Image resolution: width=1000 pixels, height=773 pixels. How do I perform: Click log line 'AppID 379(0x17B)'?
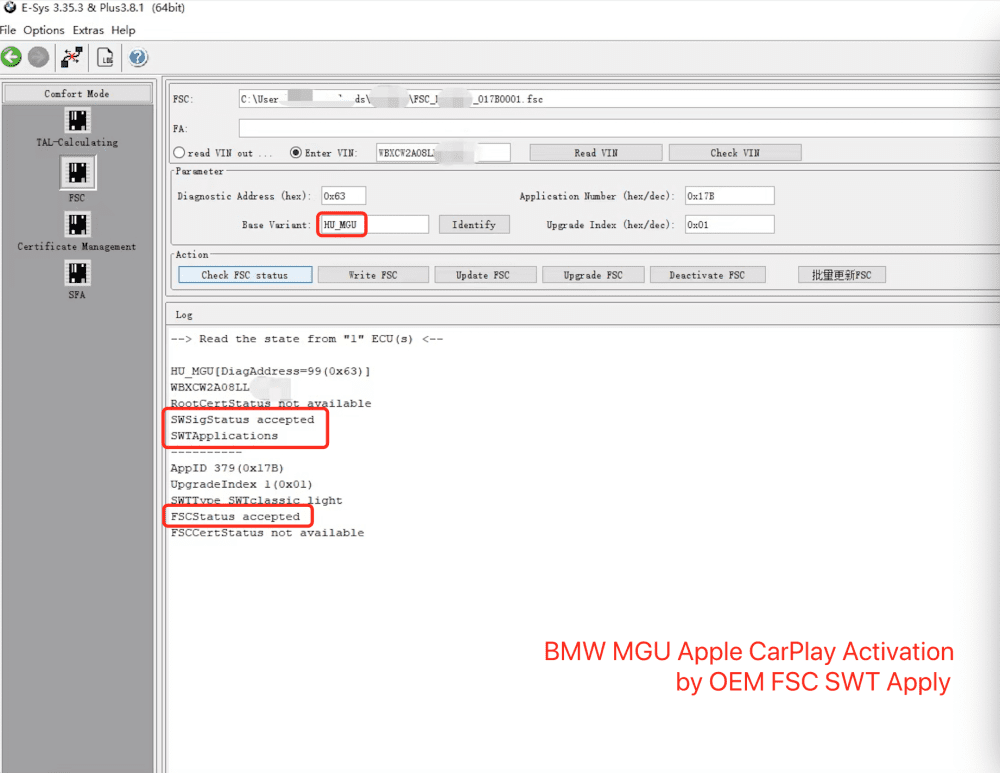click(227, 468)
